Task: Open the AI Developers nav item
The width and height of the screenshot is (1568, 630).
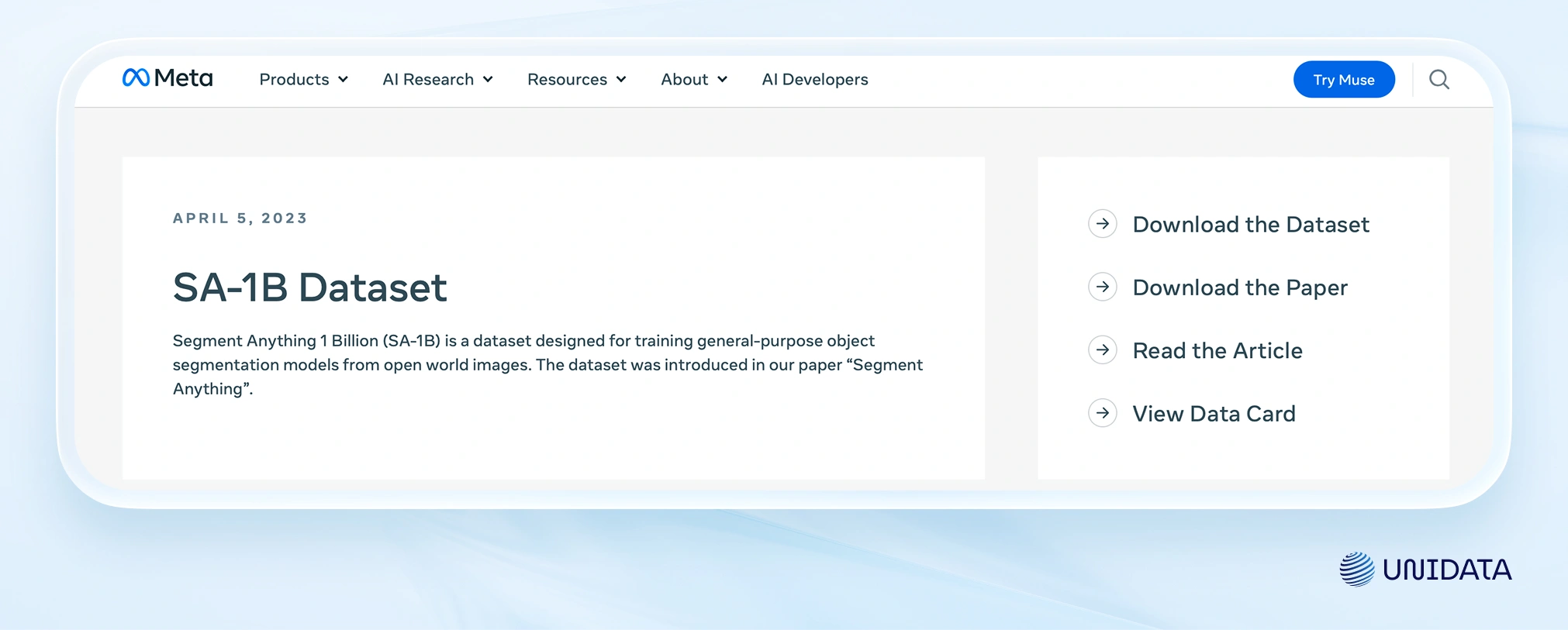Action: [x=815, y=80]
